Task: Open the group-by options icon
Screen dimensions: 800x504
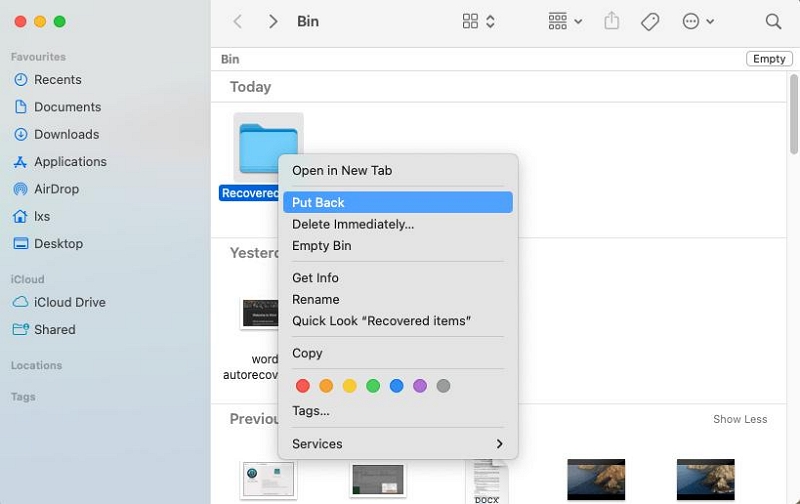Action: point(557,21)
